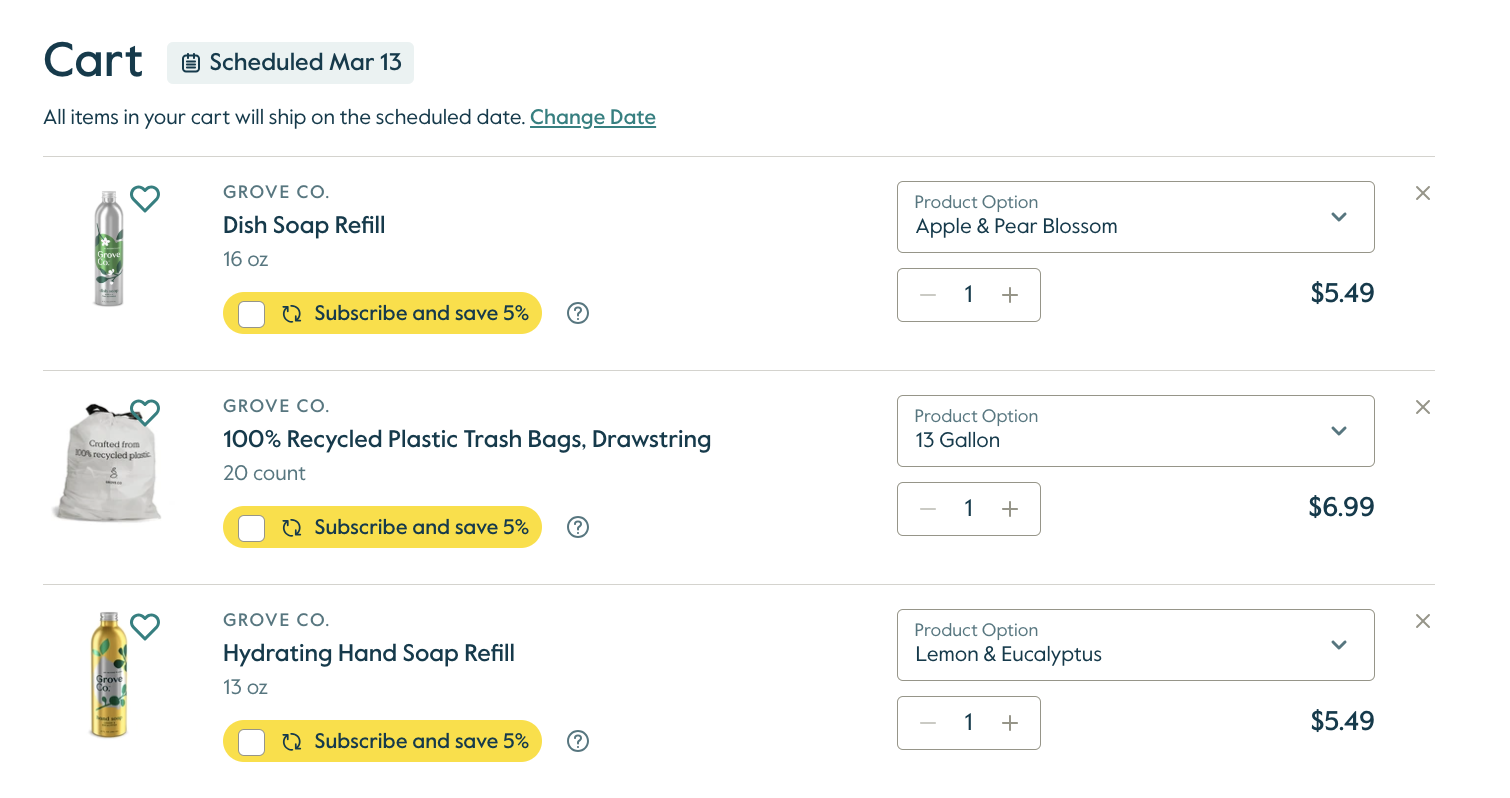This screenshot has height=798, width=1510.
Task: Favorite the Dish Soap Refill with heart icon
Action: 145,199
